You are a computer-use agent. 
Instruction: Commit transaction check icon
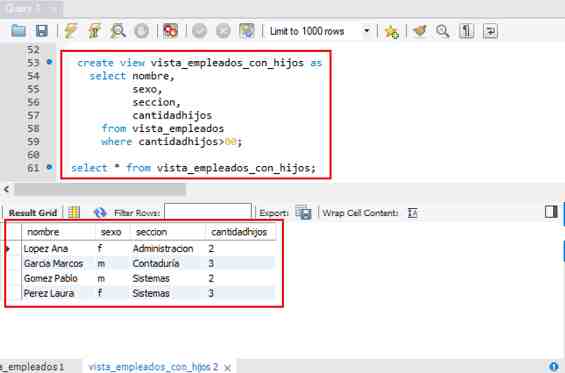point(199,31)
